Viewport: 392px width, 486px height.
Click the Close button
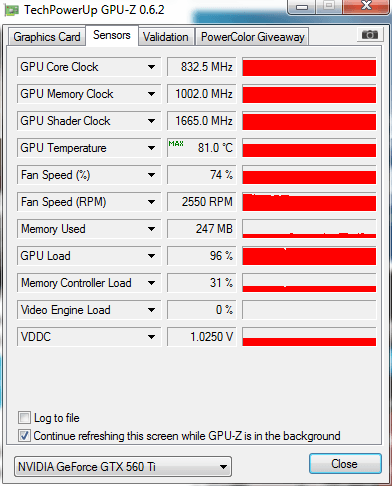point(345,464)
